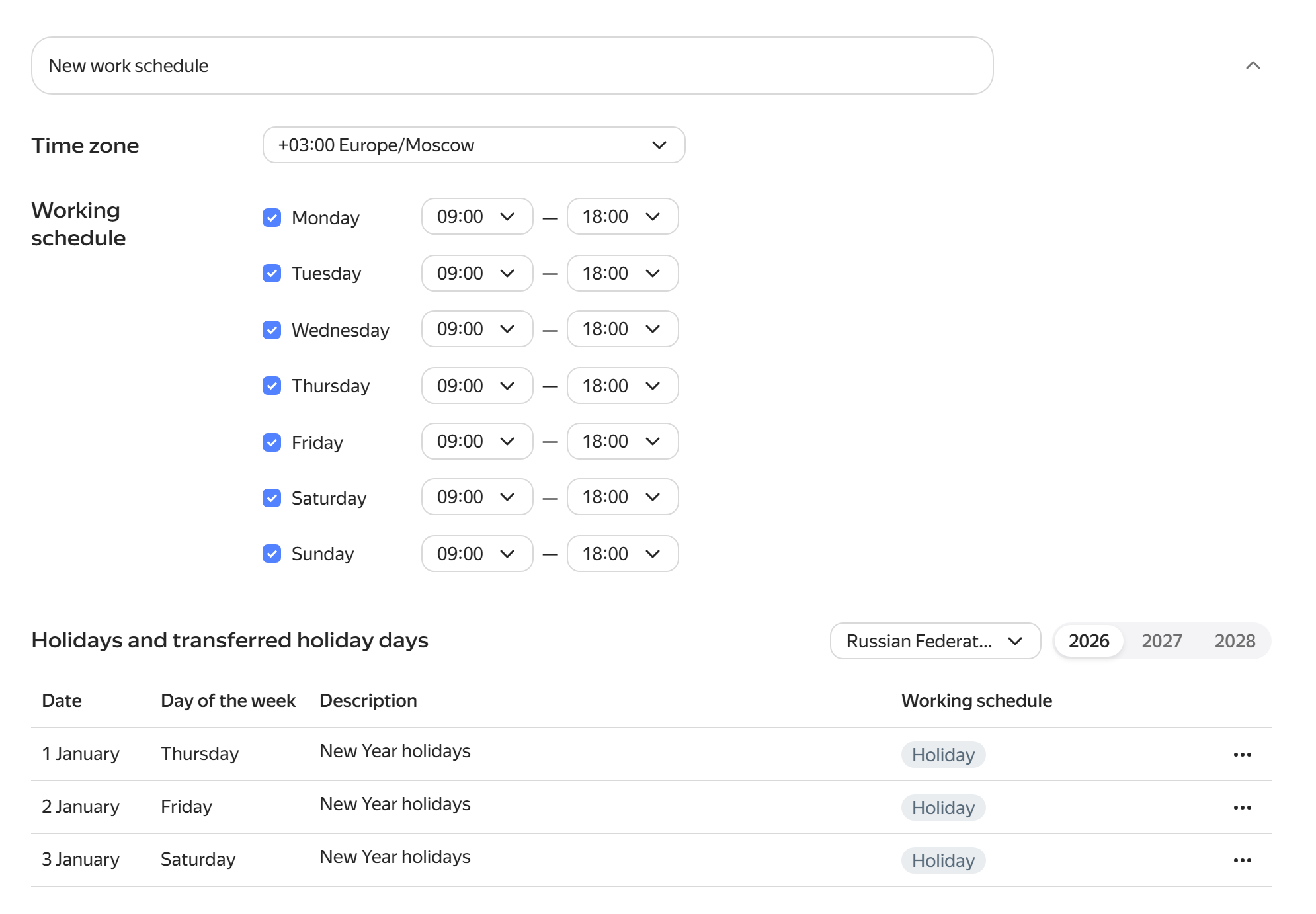Image resolution: width=1316 pixels, height=914 pixels.
Task: Click the Holiday badge for 1 January
Action: [x=943, y=755]
